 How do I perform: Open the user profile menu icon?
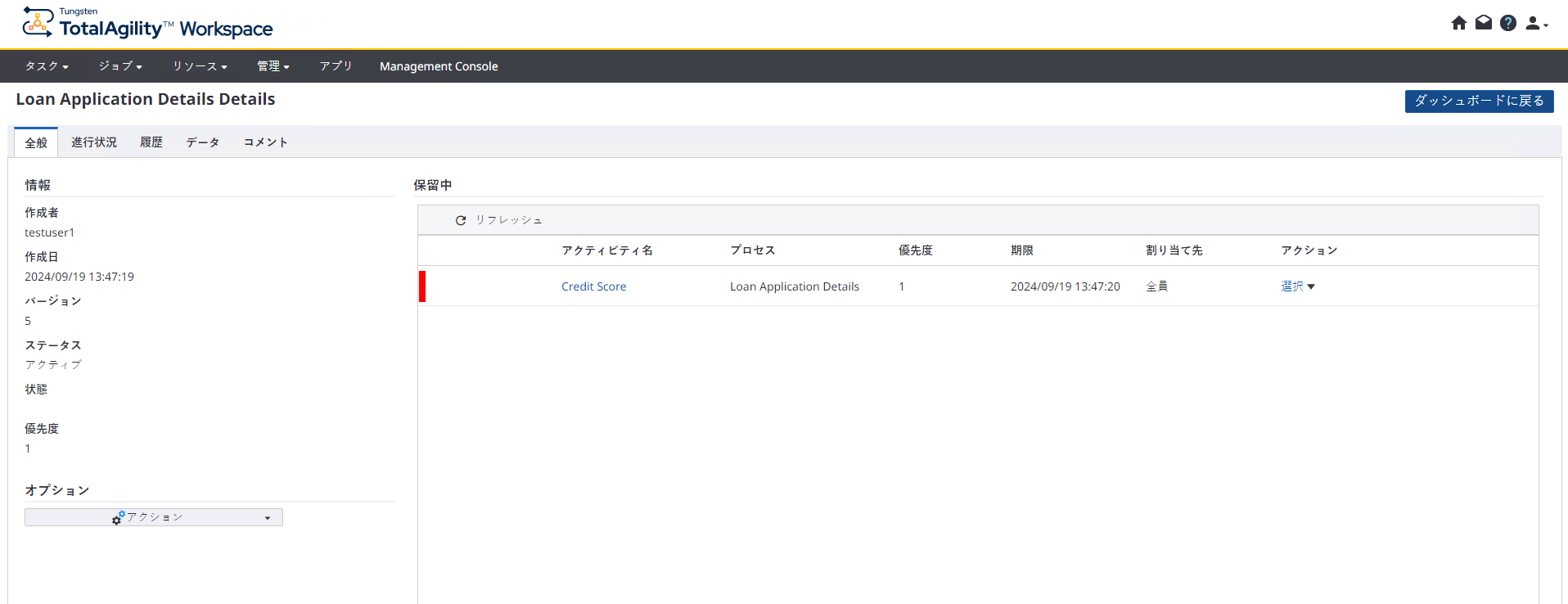click(1536, 24)
